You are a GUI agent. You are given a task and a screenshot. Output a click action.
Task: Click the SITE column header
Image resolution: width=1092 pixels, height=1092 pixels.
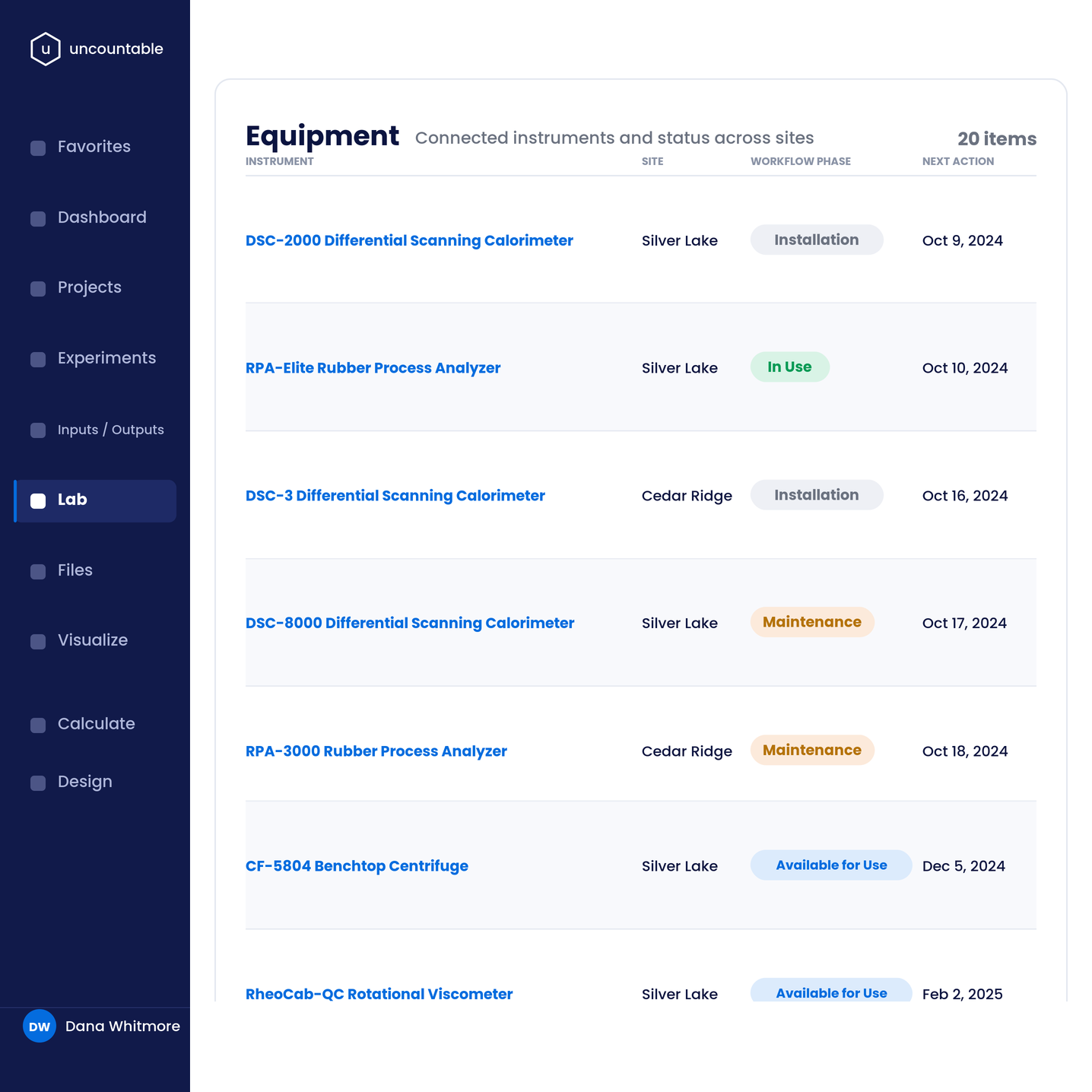click(652, 161)
